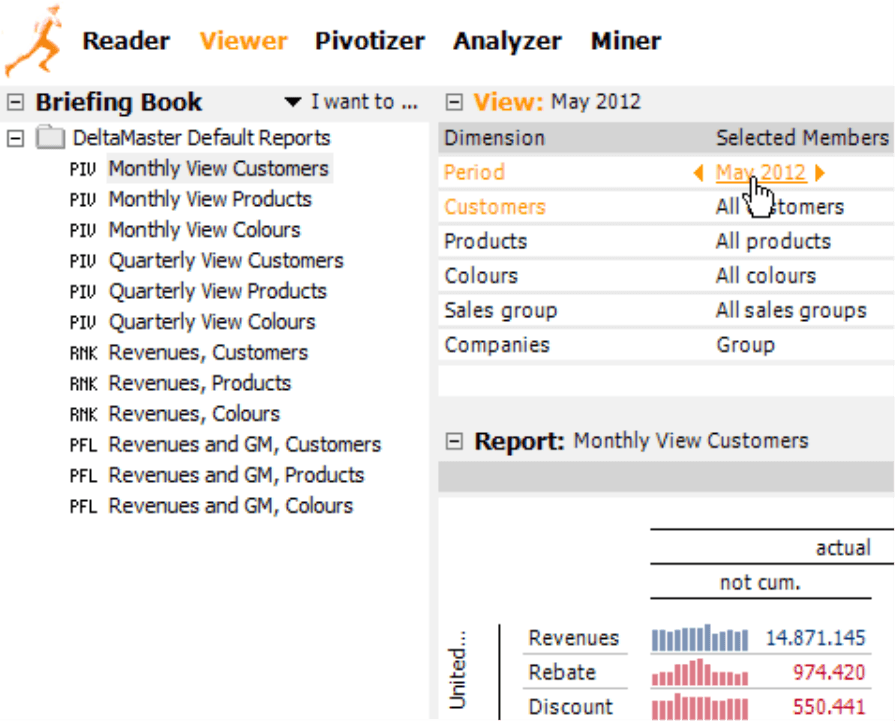Click the PIV icon beside Quarterly View Customers
The width and height of the screenshot is (895, 721).
pos(83,261)
